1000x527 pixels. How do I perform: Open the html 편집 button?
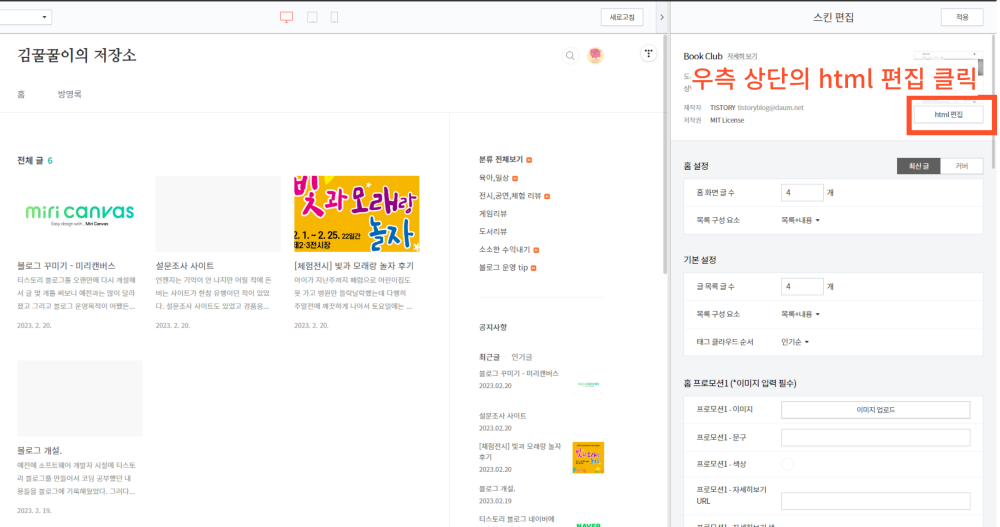pyautogui.click(x=948, y=114)
